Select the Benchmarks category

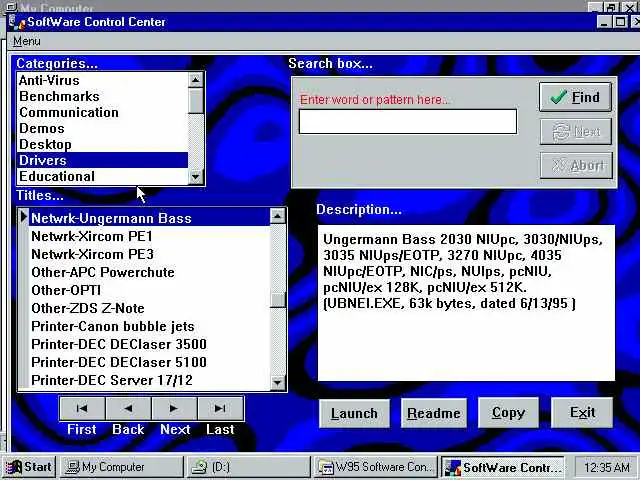click(x=102, y=96)
